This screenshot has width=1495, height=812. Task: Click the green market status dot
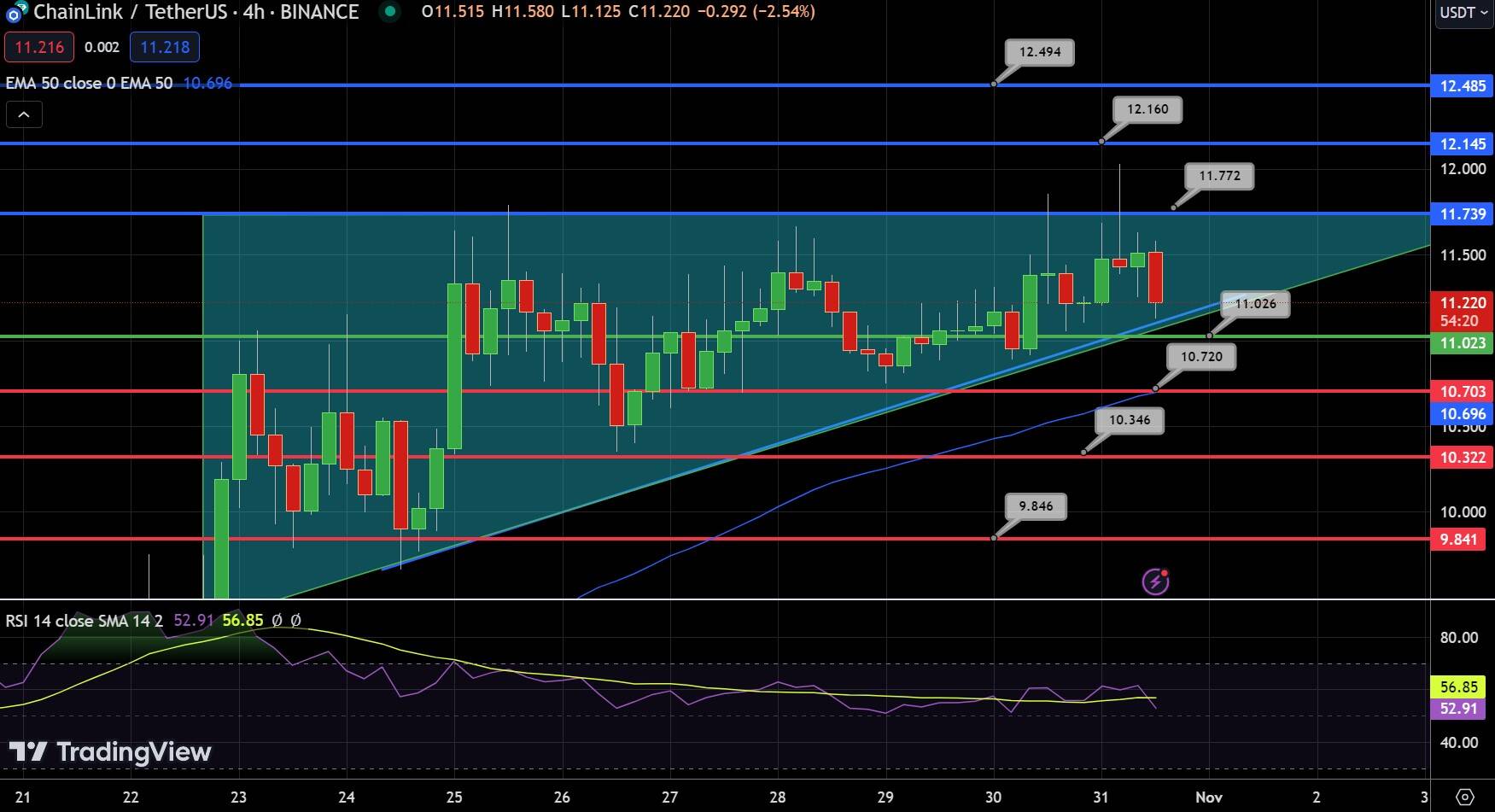point(390,12)
